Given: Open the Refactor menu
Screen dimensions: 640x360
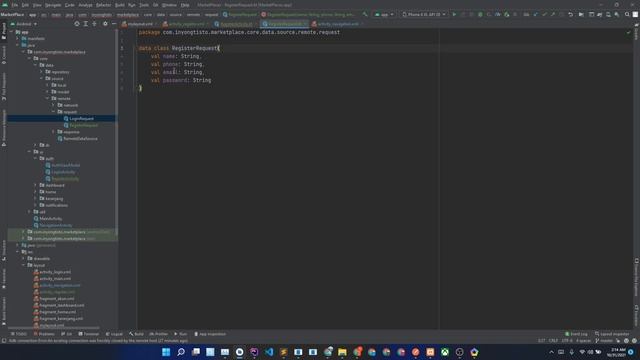Looking at the screenshot, I should pyautogui.click(x=104, y=5).
